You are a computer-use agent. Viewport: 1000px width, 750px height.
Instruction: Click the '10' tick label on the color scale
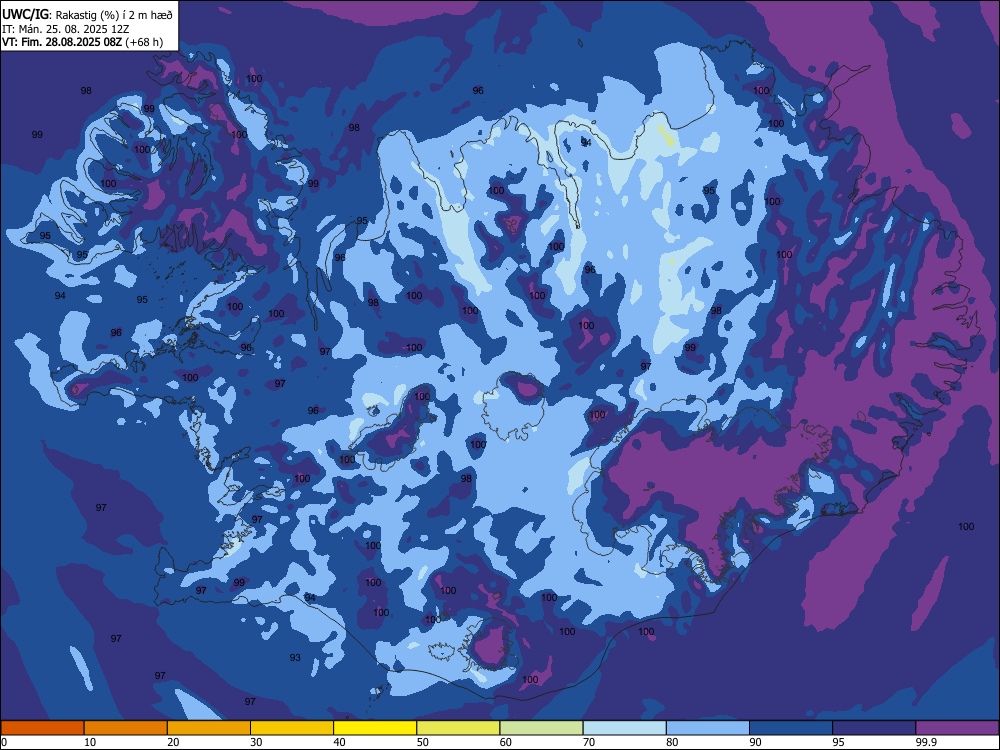coord(90,742)
